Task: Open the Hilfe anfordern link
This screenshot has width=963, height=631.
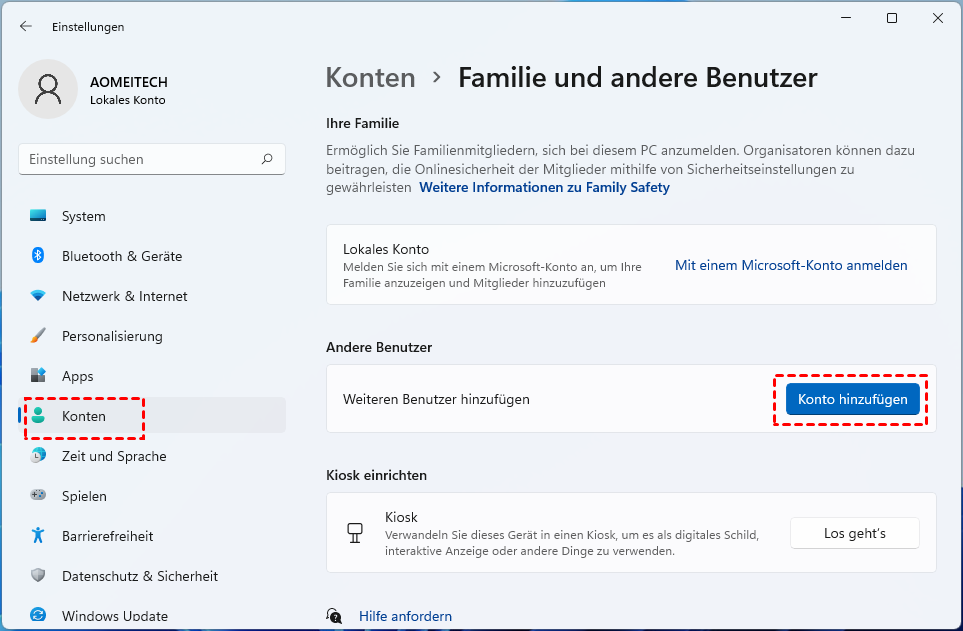Action: point(405,616)
